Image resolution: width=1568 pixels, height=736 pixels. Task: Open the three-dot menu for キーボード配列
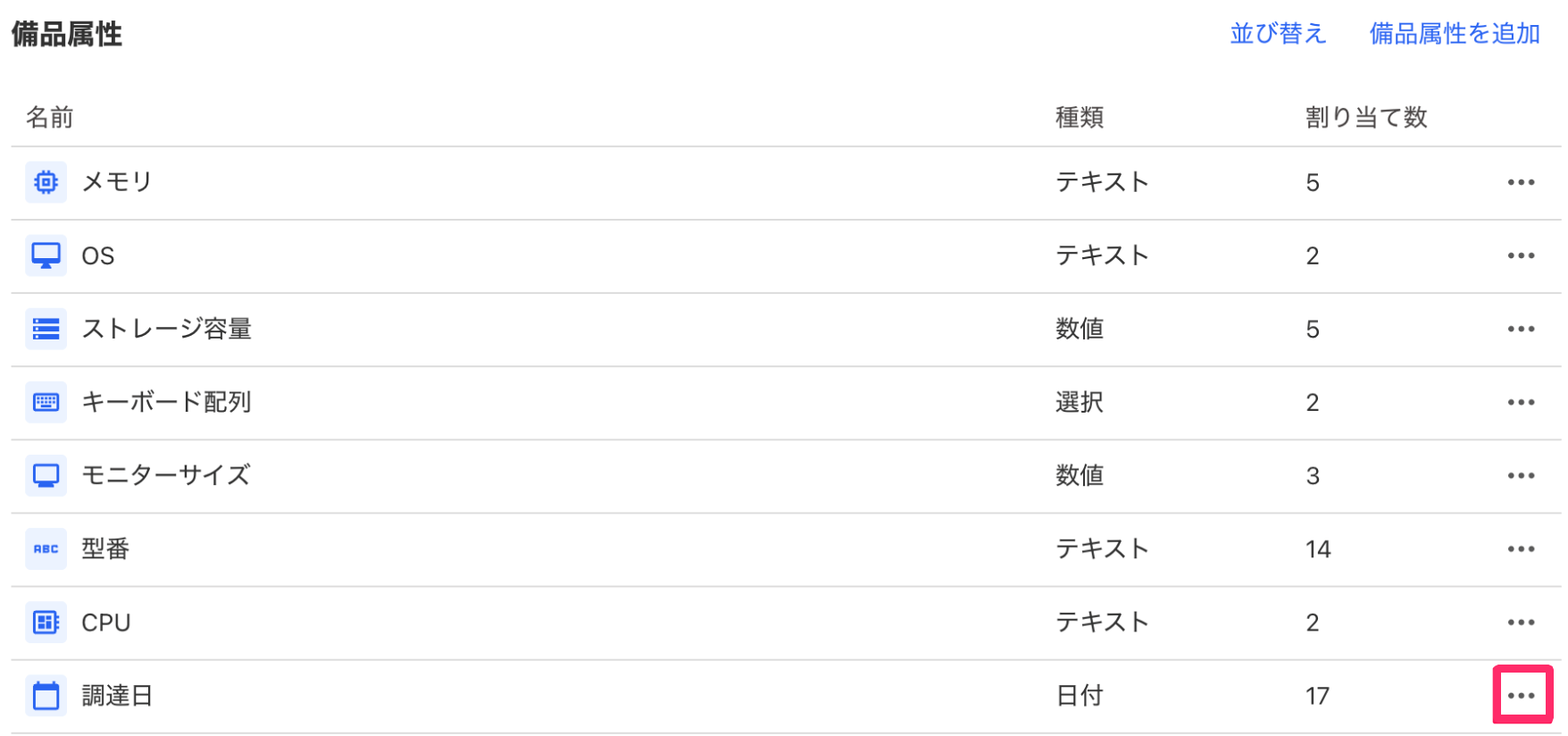1521,402
